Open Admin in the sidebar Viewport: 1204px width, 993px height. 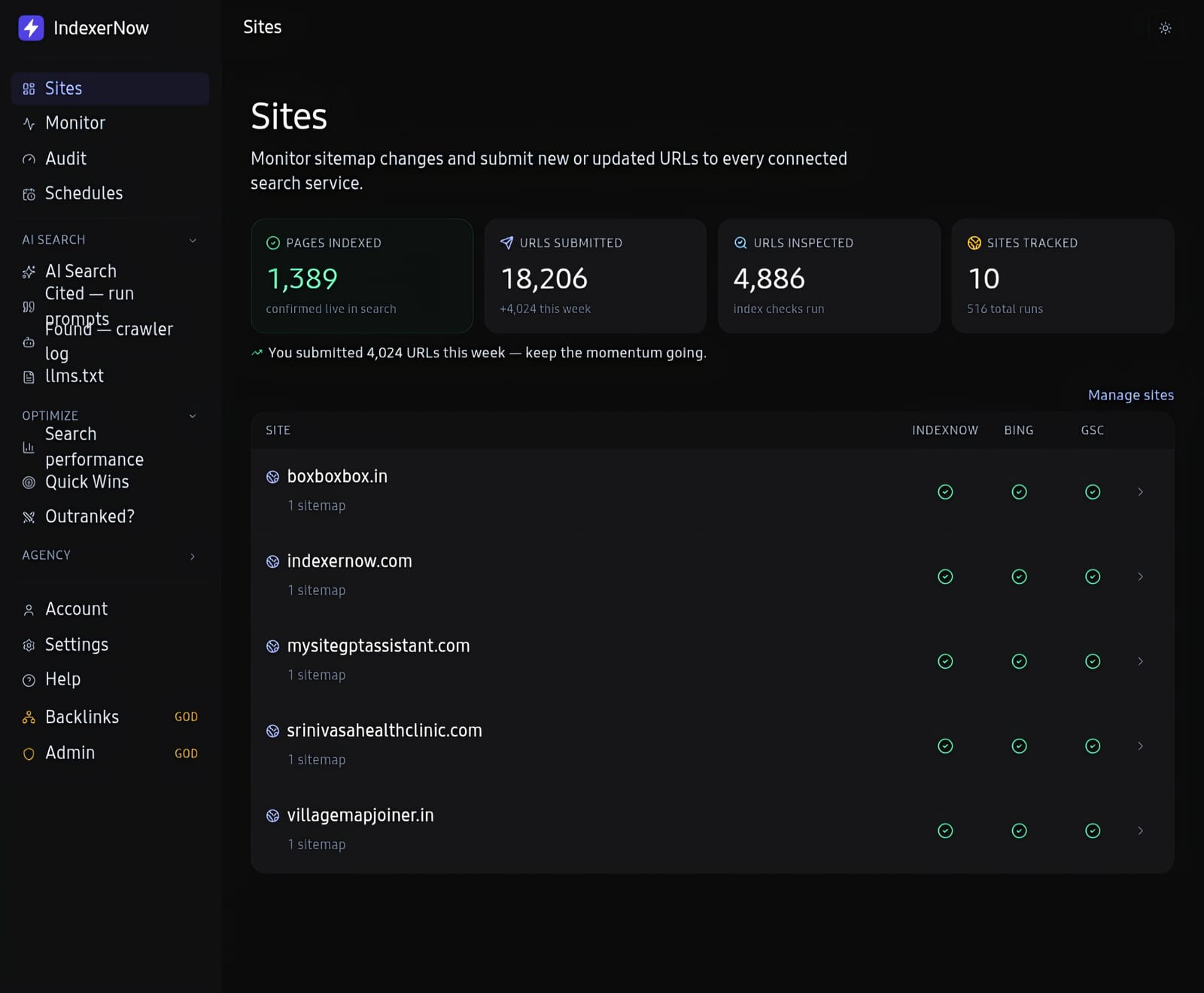pos(111,753)
